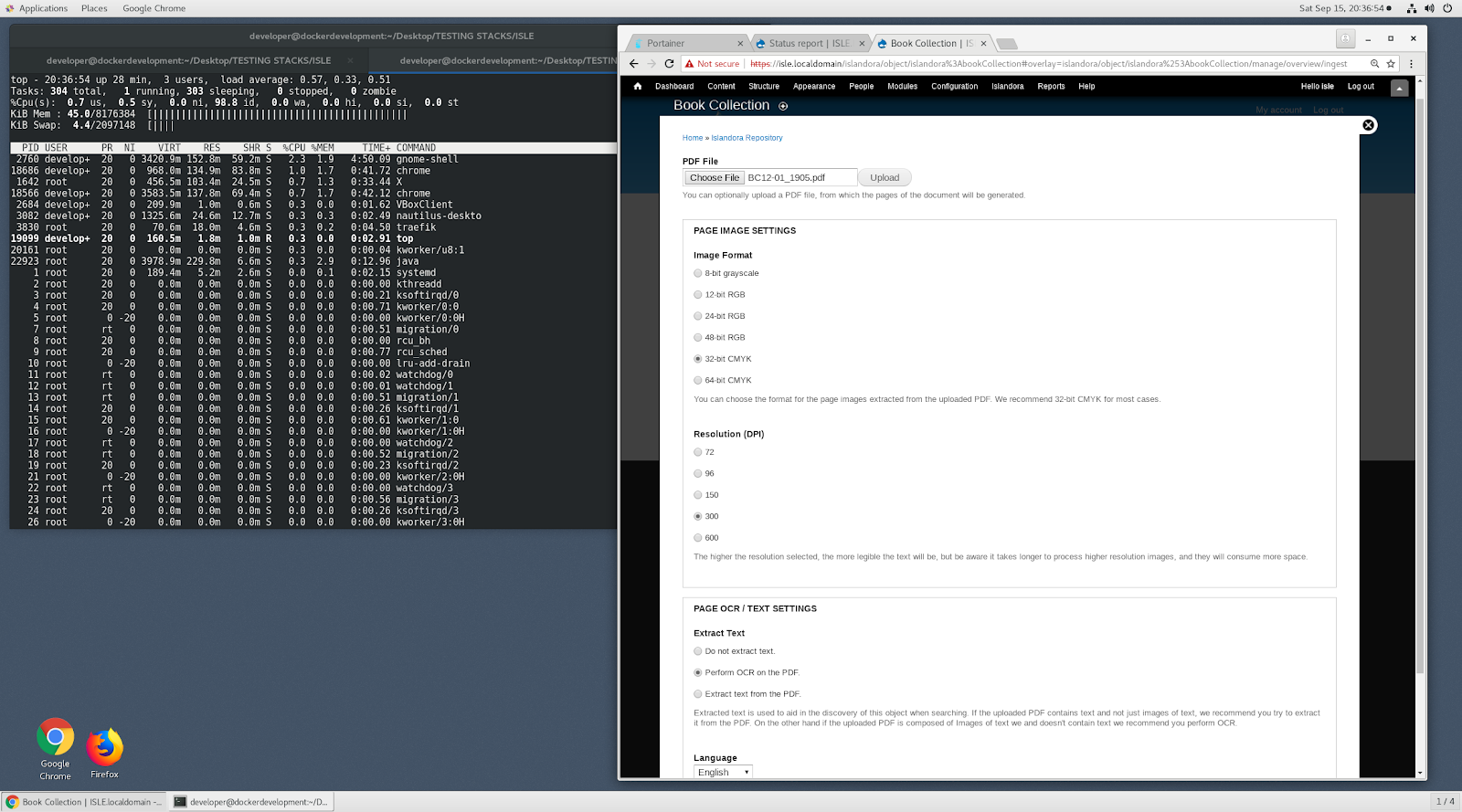
Task: Click the Not secure warning icon
Action: [x=690, y=64]
